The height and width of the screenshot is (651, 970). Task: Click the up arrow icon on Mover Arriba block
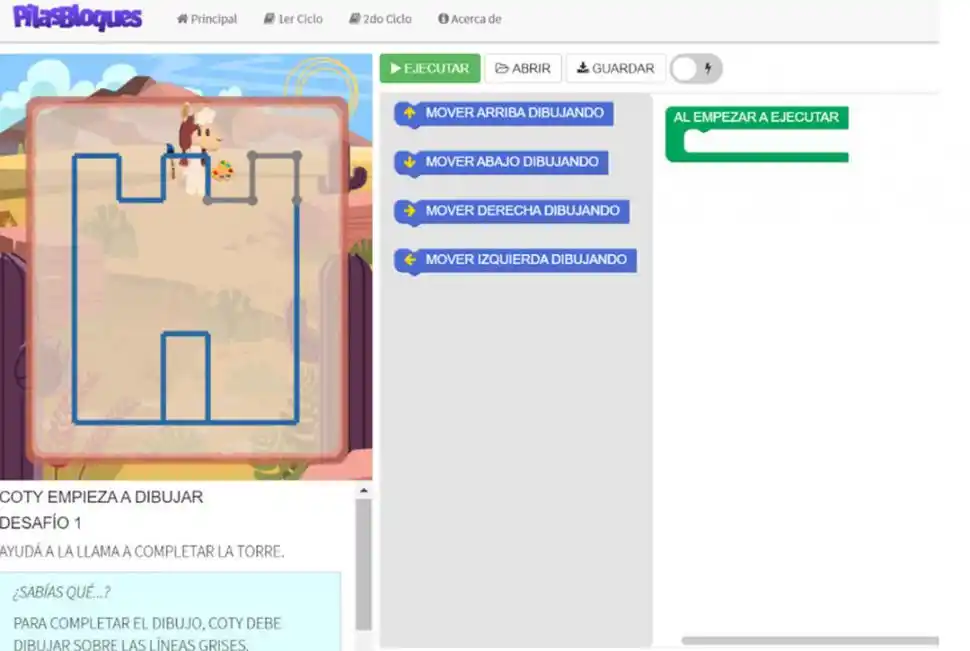pos(409,113)
